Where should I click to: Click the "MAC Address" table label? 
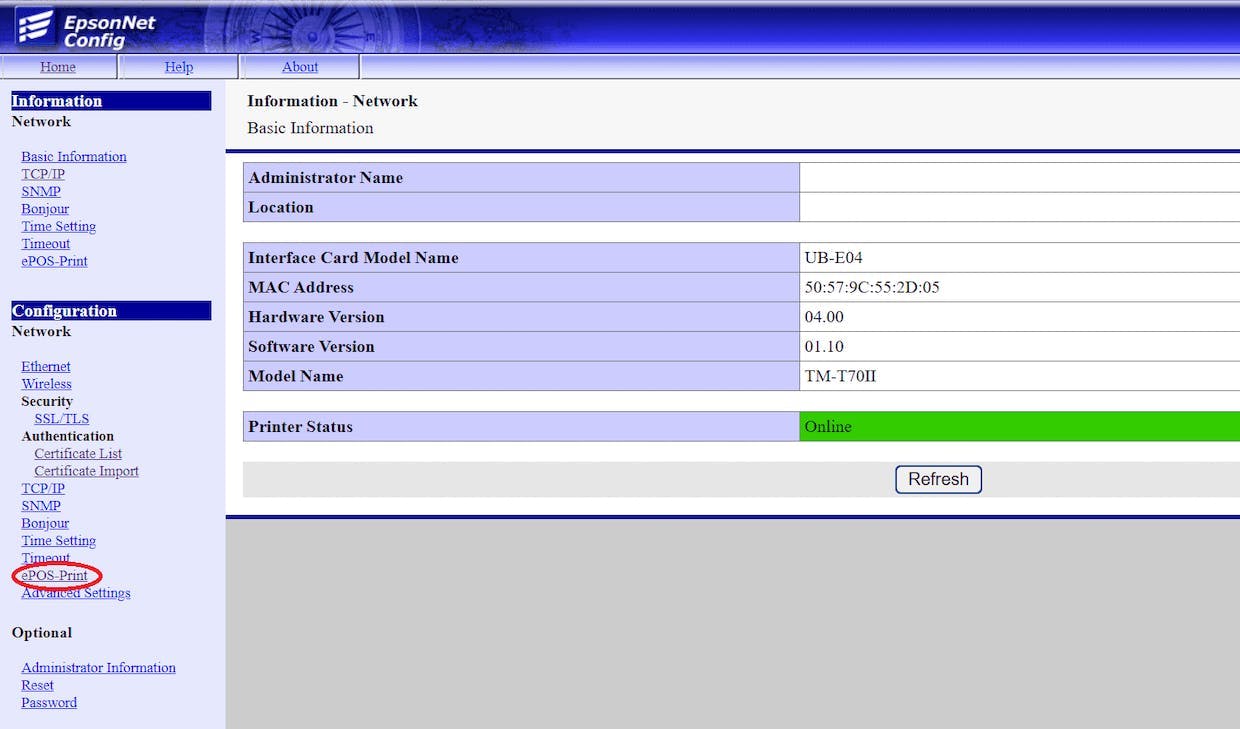(x=301, y=287)
